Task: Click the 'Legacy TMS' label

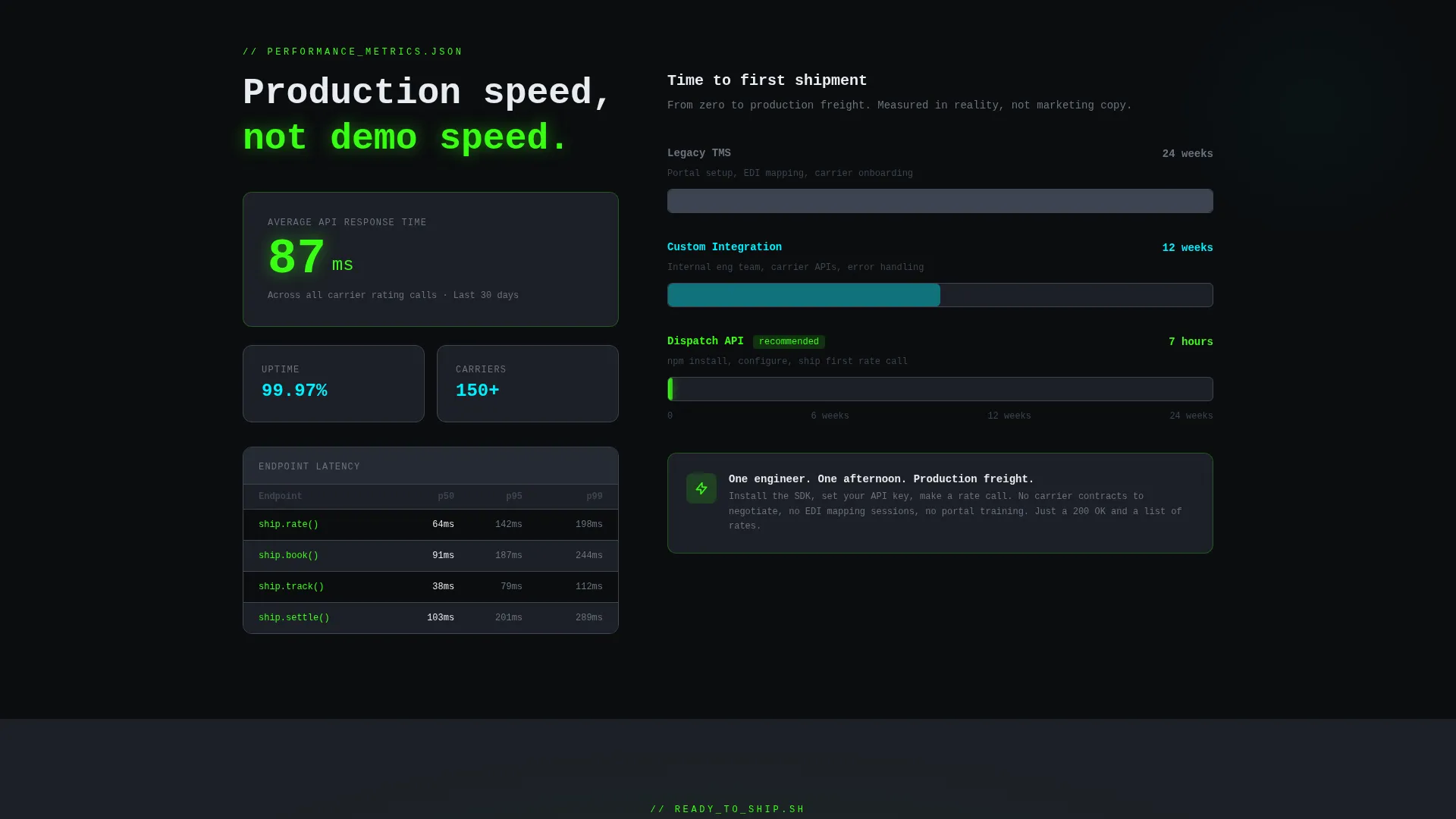Action: [x=699, y=153]
